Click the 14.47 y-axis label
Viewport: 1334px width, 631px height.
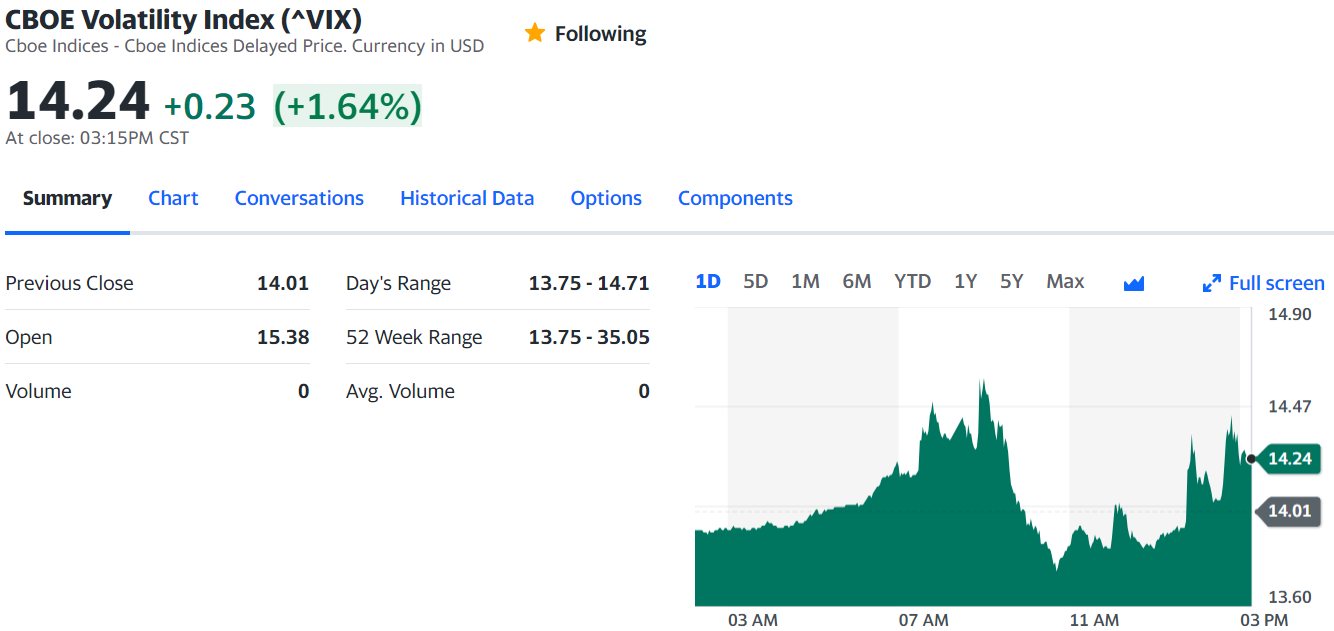click(1290, 406)
